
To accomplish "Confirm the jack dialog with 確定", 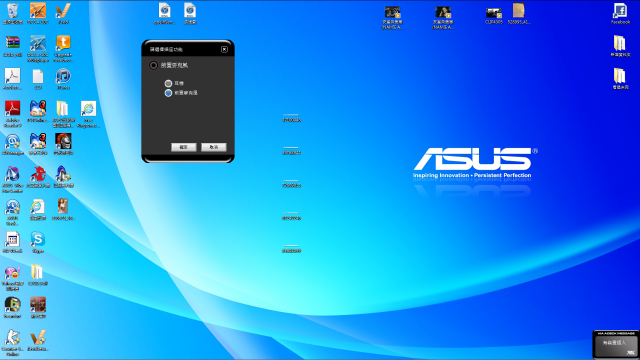I will pyautogui.click(x=184, y=147).
